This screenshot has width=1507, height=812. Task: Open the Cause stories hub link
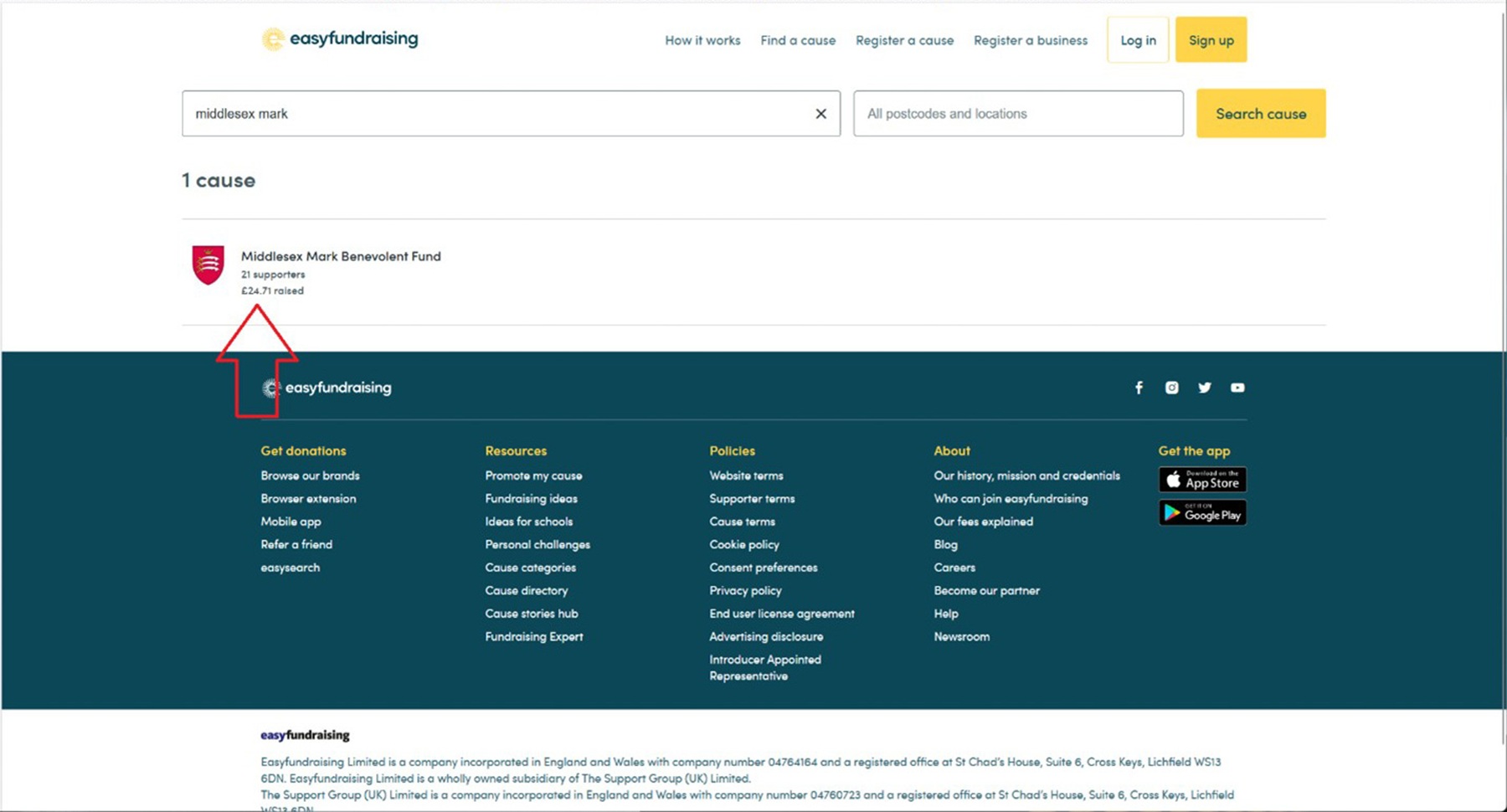pyautogui.click(x=531, y=614)
